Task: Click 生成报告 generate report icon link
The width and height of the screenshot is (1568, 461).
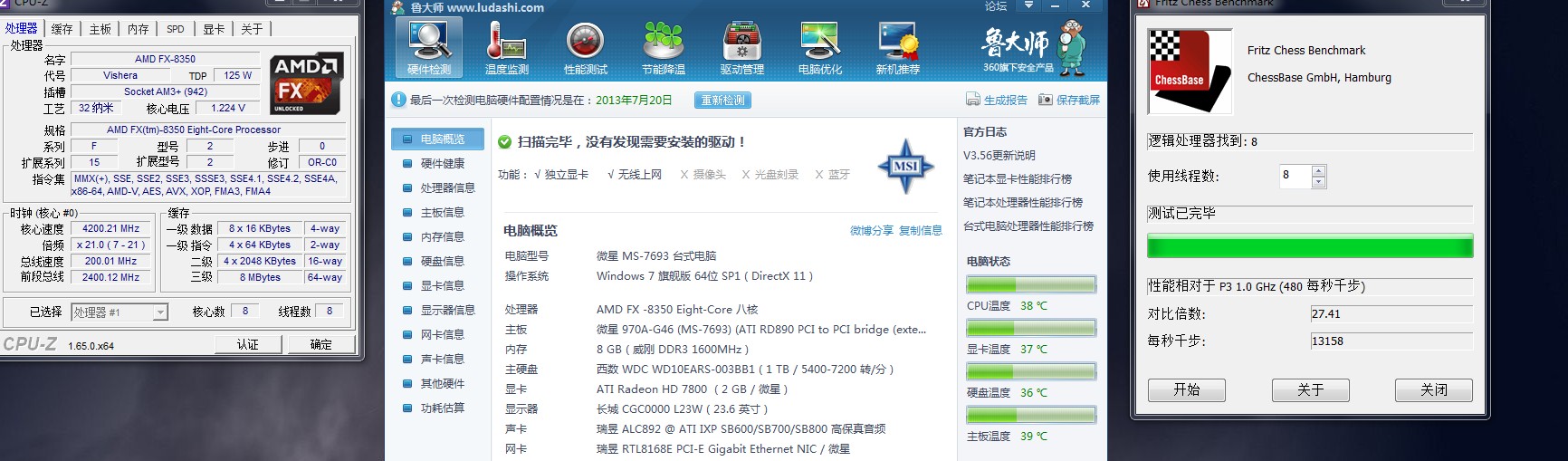Action: tap(997, 100)
